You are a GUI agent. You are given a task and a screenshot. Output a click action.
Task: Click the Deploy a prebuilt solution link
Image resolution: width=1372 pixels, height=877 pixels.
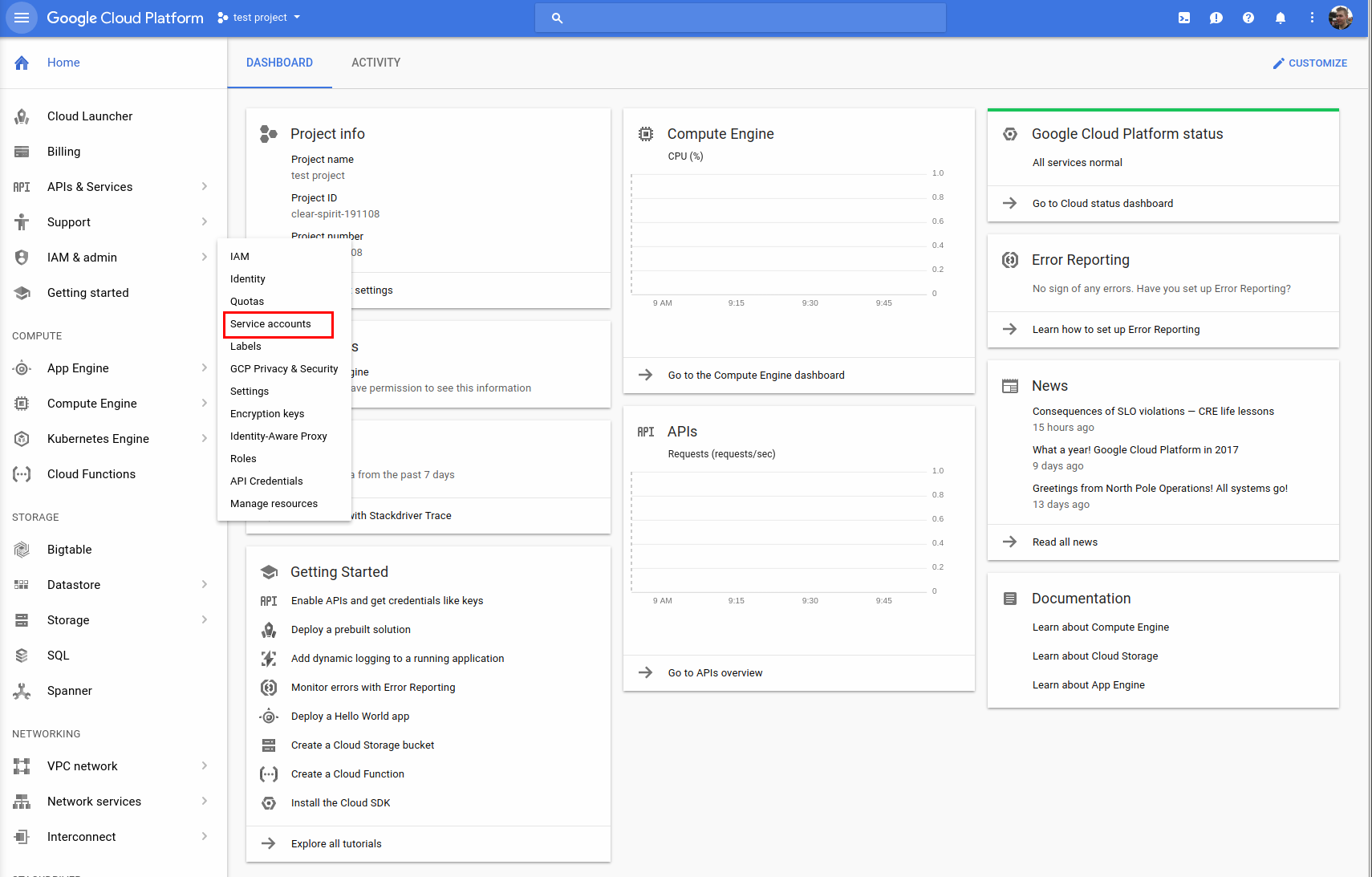point(351,630)
